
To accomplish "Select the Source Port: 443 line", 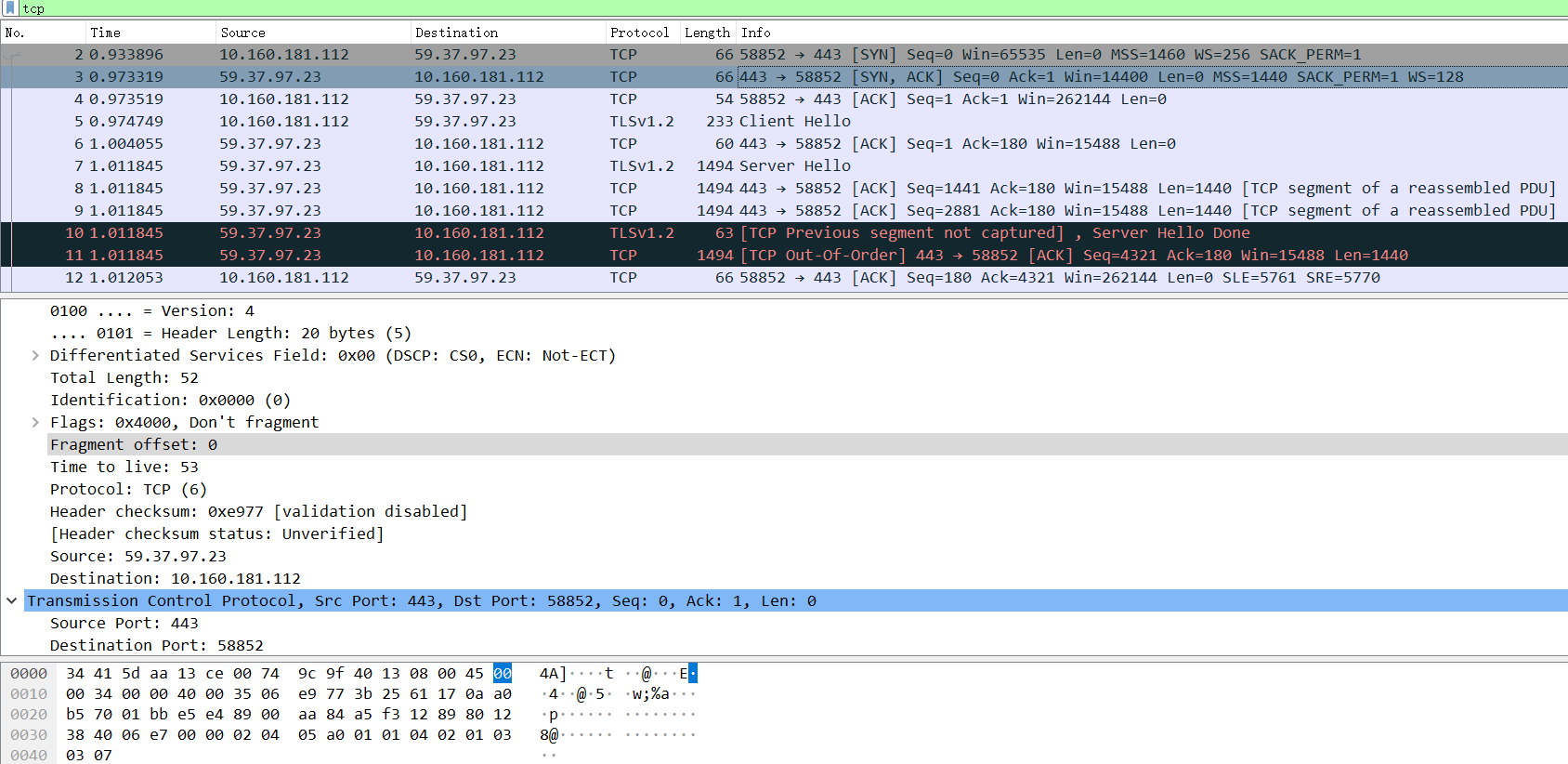I will 124,624.
